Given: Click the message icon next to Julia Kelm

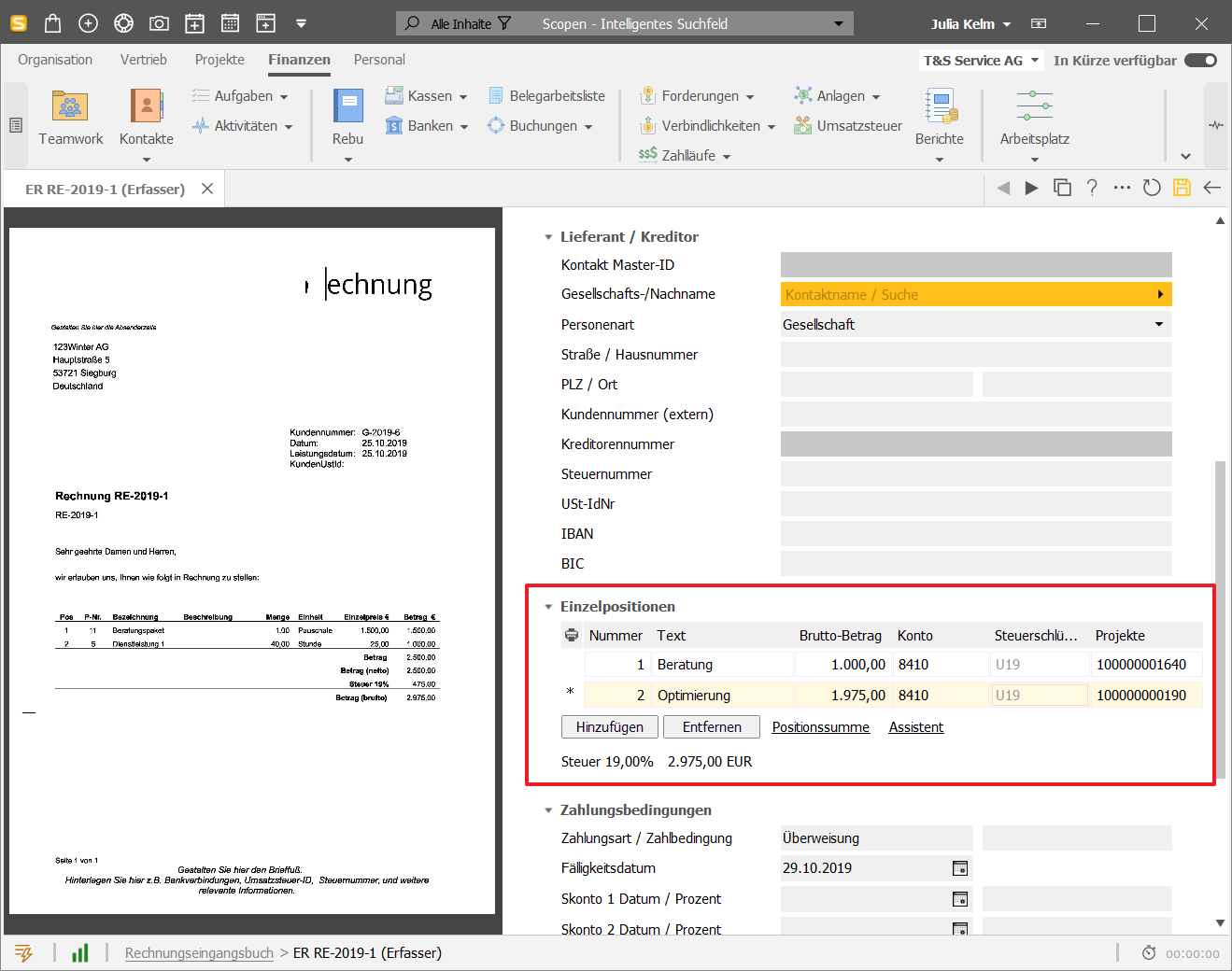Looking at the screenshot, I should click(x=1039, y=23).
